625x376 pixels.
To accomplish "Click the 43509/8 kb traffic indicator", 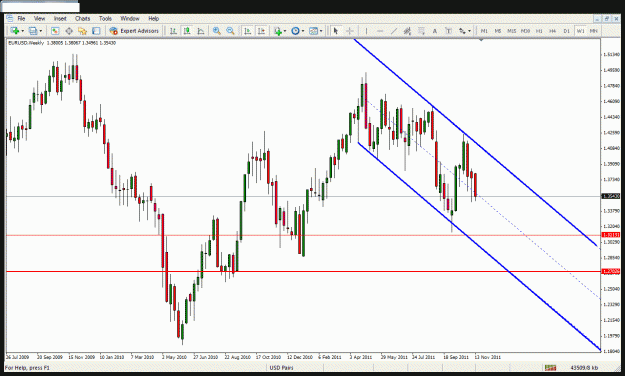I will click(584, 368).
